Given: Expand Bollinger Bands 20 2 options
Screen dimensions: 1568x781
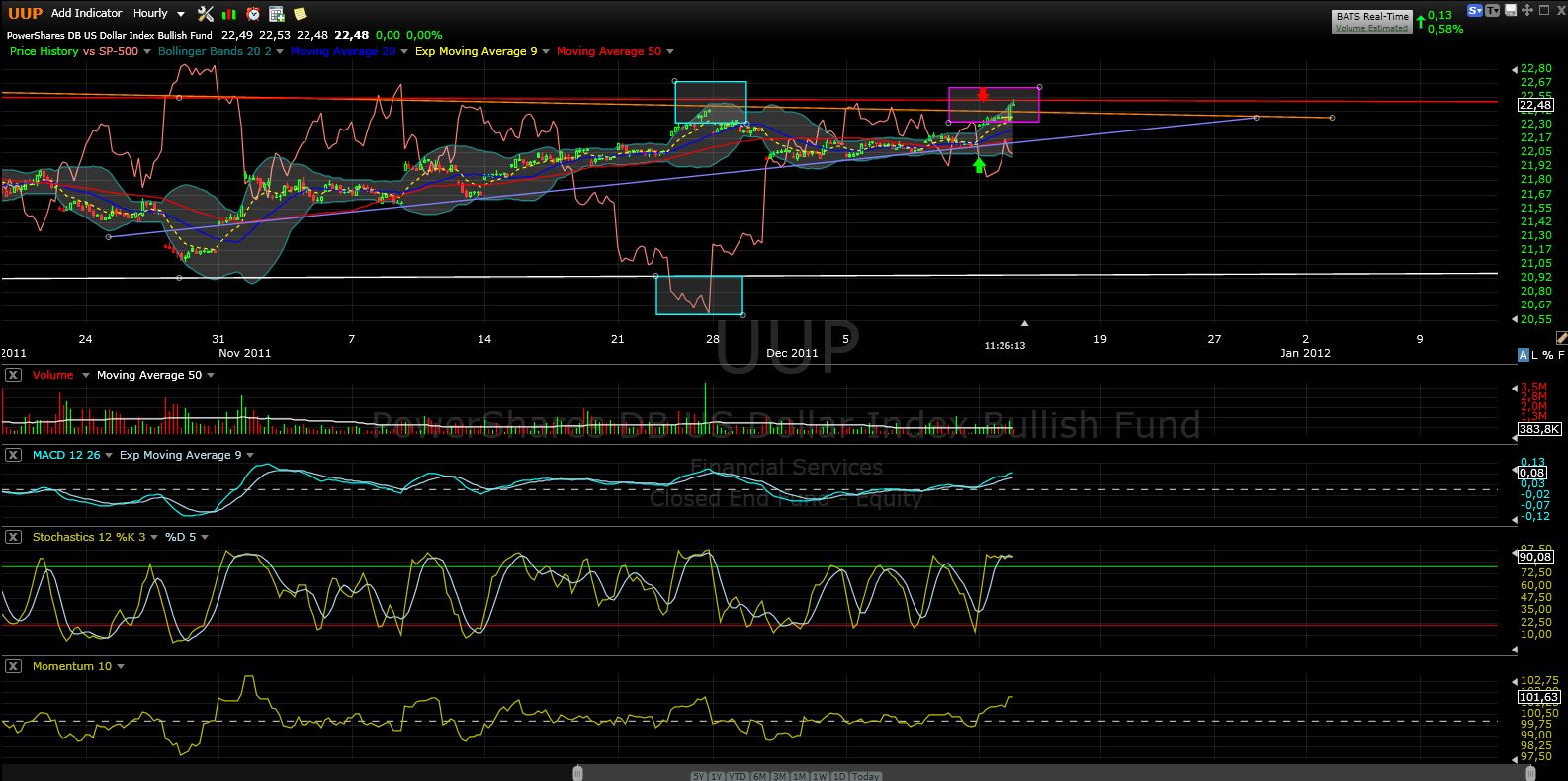Looking at the screenshot, I should (280, 51).
